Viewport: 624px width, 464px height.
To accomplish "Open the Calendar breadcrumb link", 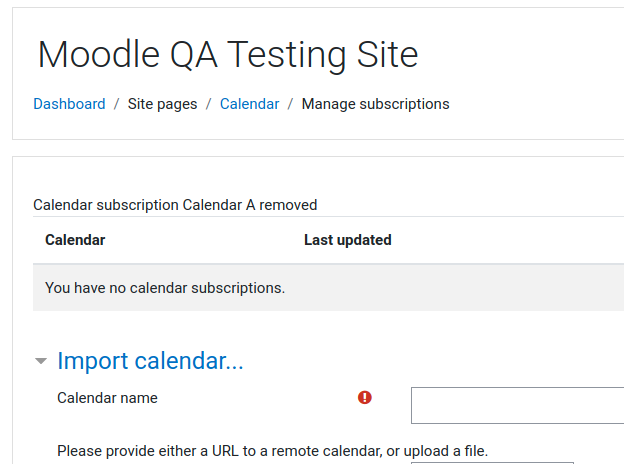I will click(x=250, y=104).
